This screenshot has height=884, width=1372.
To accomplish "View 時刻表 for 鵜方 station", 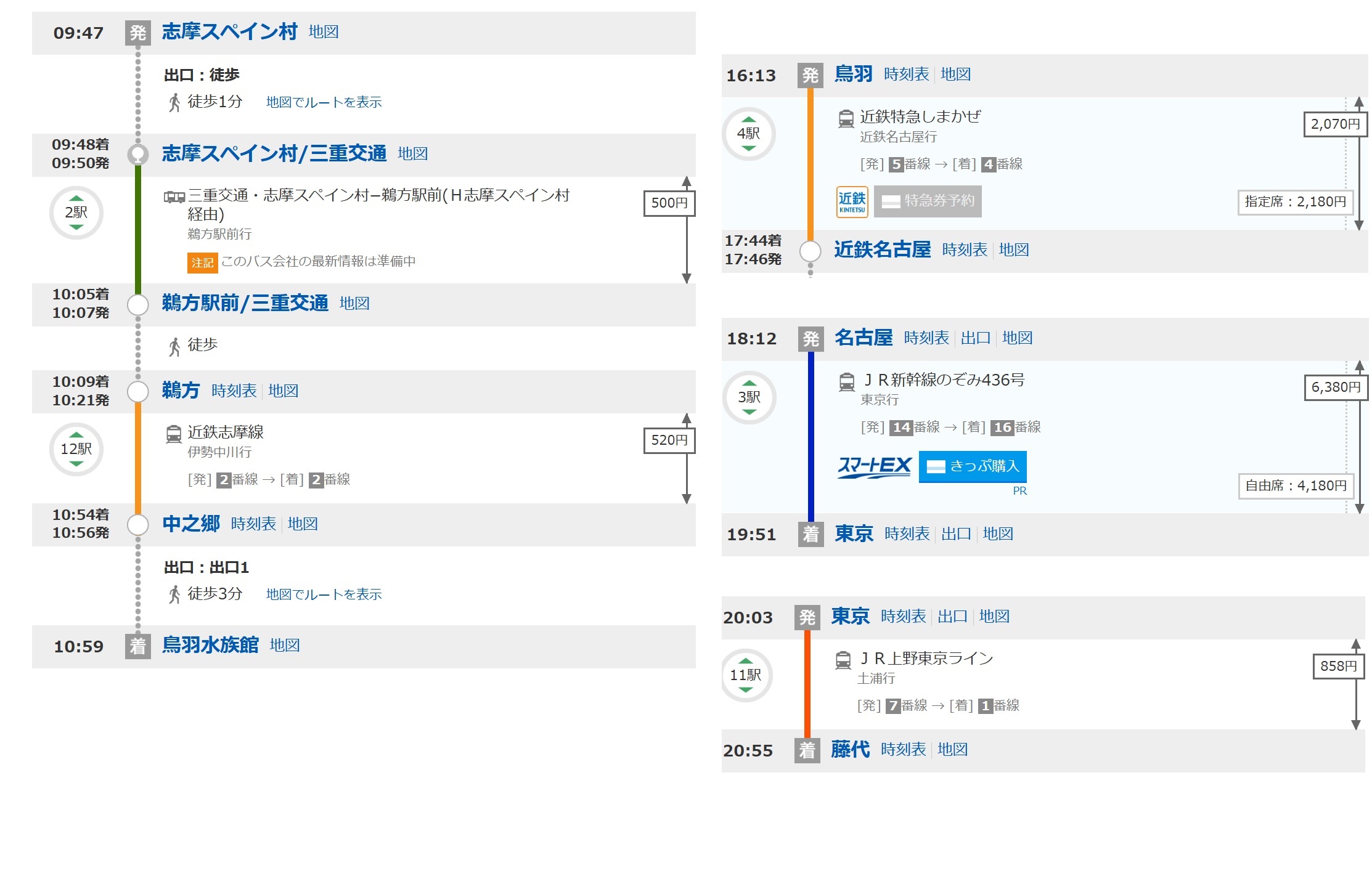I will coord(234,391).
